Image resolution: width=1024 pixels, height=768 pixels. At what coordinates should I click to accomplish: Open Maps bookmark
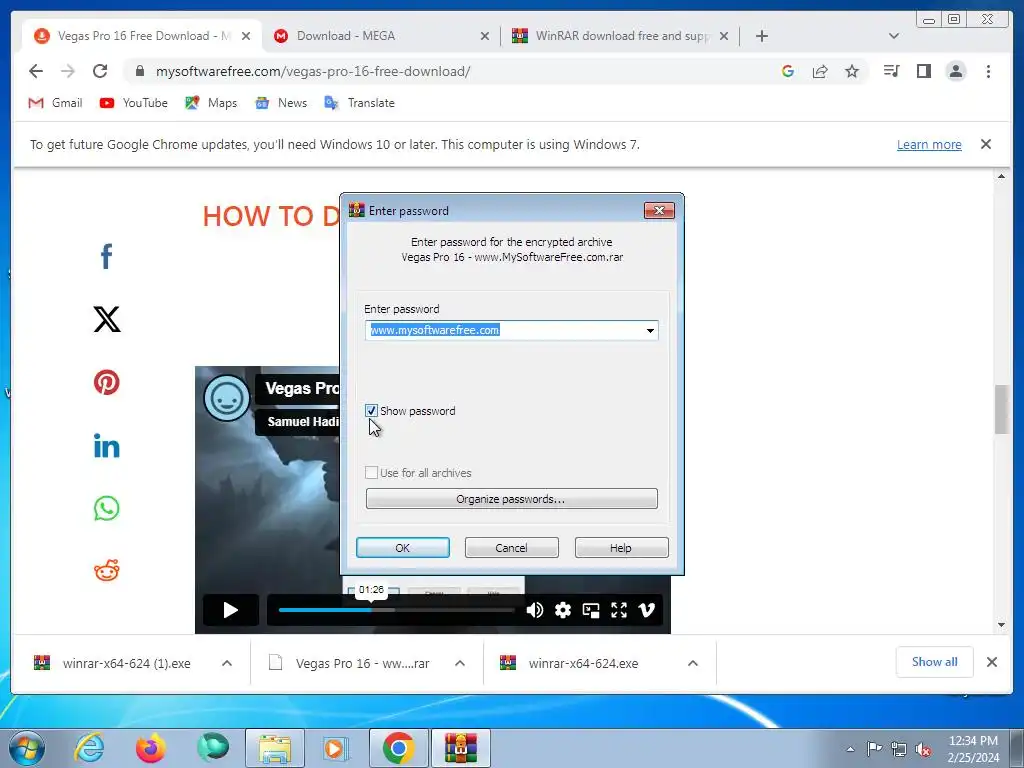click(211, 103)
